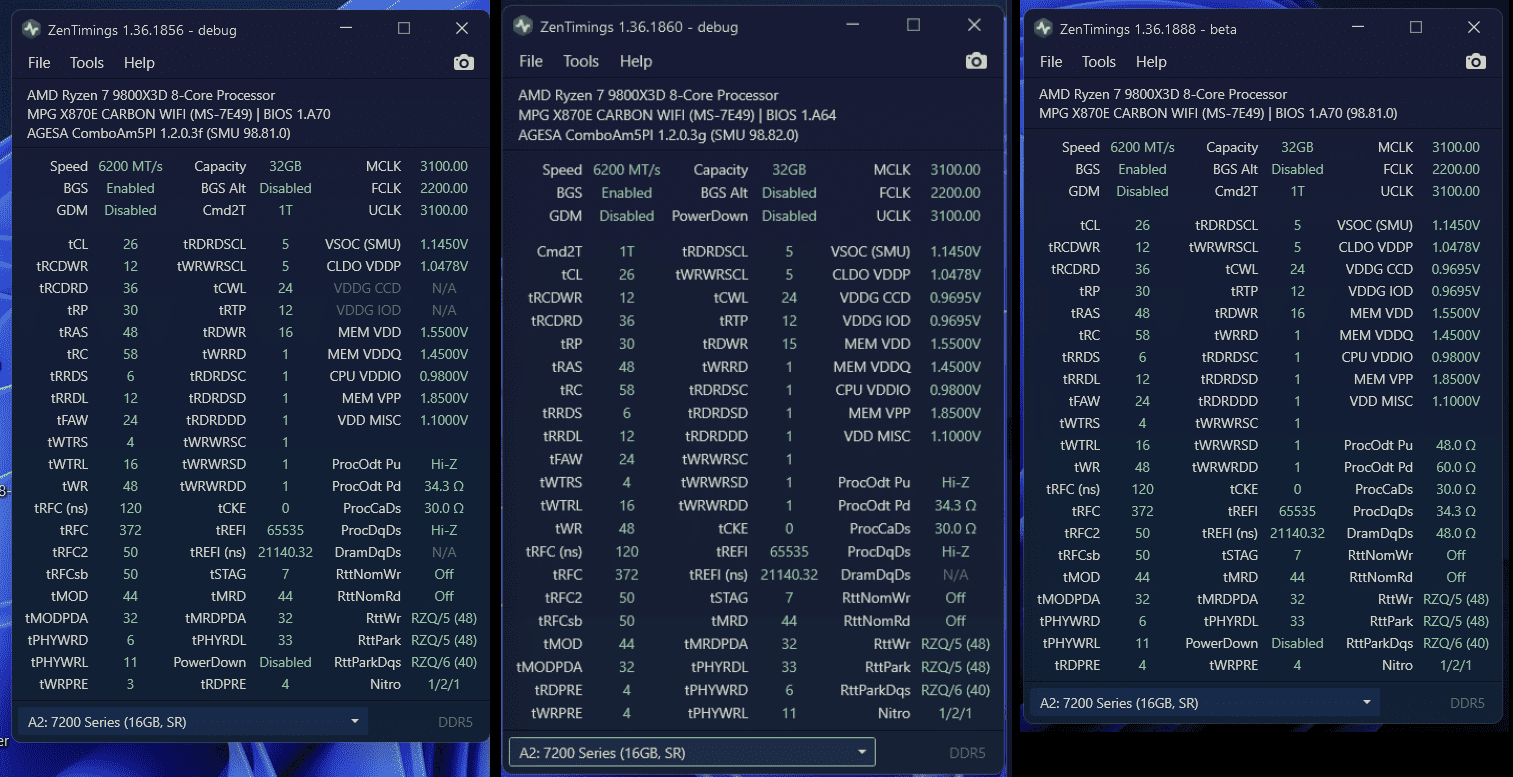Click the screenshot camera icon in ZenTimings 1.36.1856
The width and height of the screenshot is (1513, 777).
463,62
